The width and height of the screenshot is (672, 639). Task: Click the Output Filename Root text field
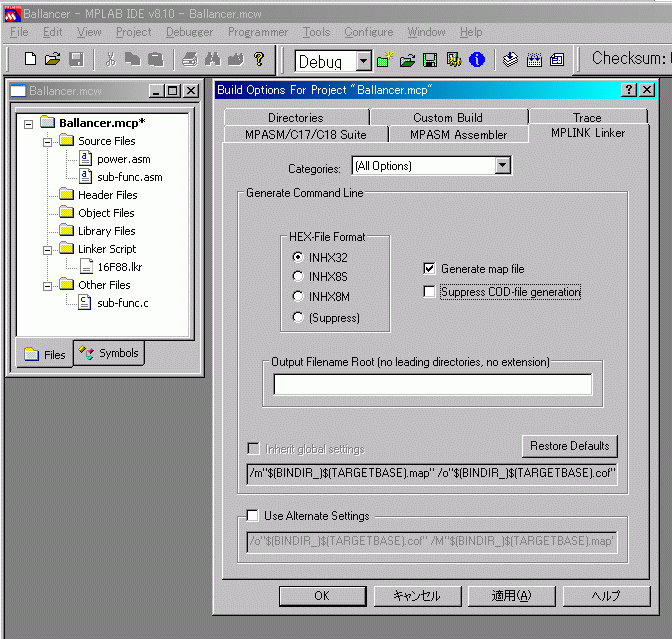click(x=433, y=384)
